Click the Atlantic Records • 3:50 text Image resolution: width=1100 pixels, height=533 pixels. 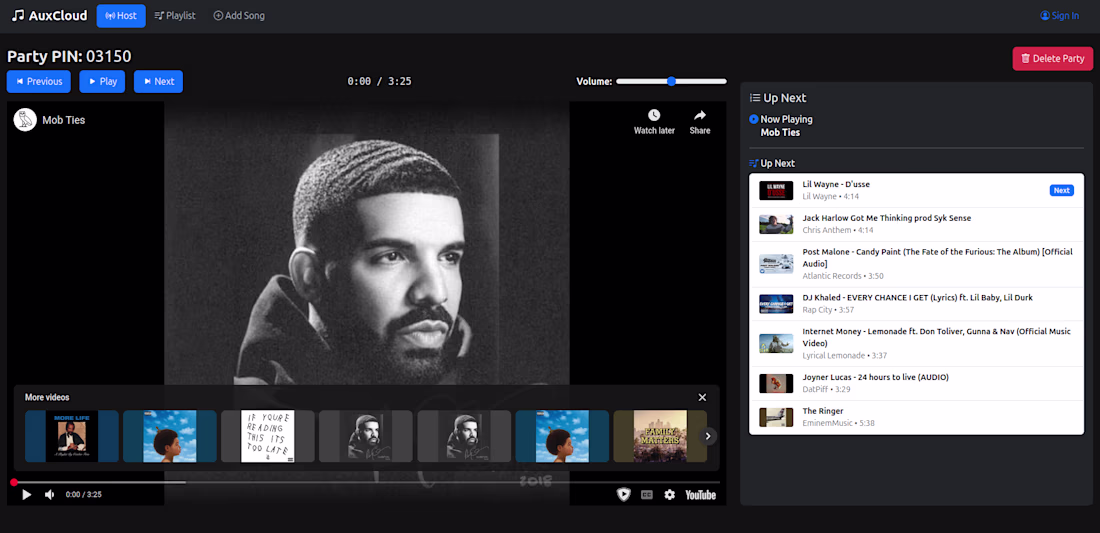tap(843, 276)
